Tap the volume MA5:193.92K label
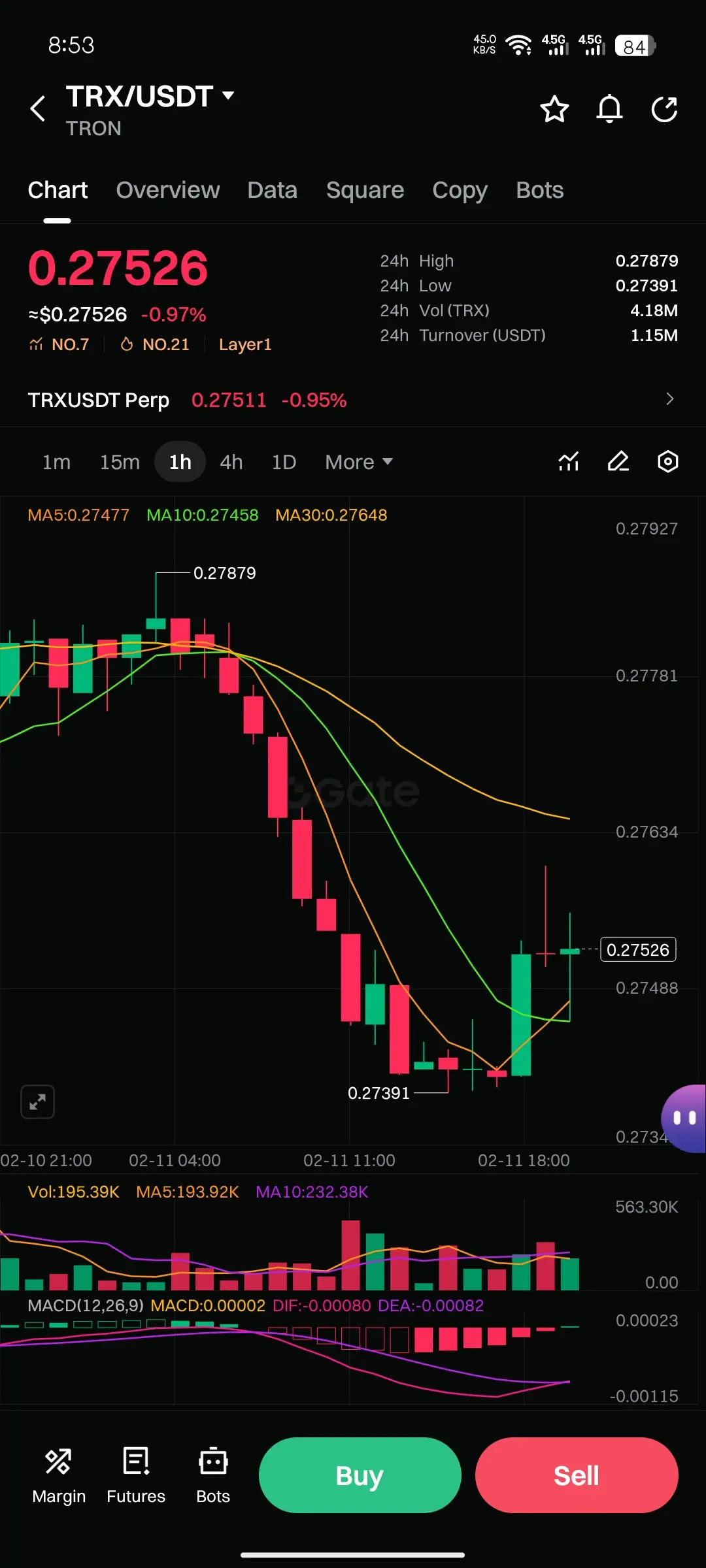This screenshot has width=706, height=1568. click(188, 1192)
